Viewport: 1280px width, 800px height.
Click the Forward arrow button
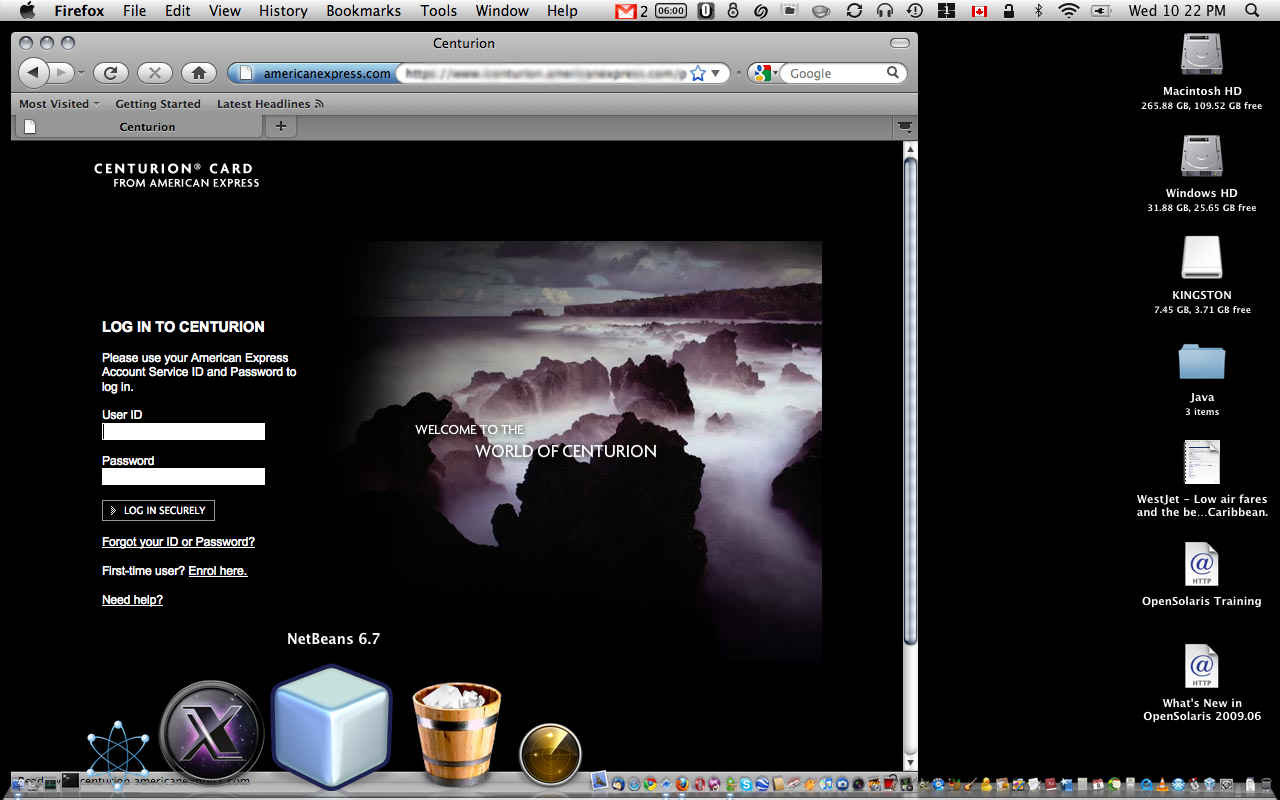coord(60,72)
